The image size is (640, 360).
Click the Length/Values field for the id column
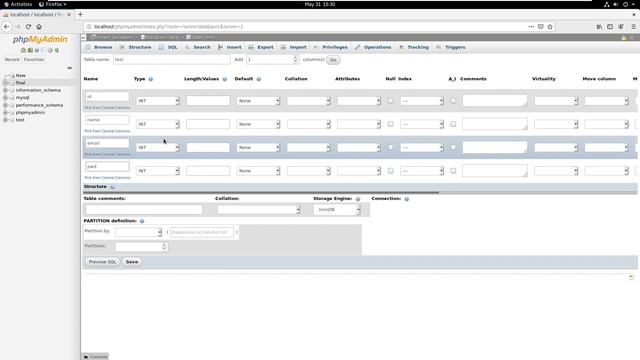(208, 101)
